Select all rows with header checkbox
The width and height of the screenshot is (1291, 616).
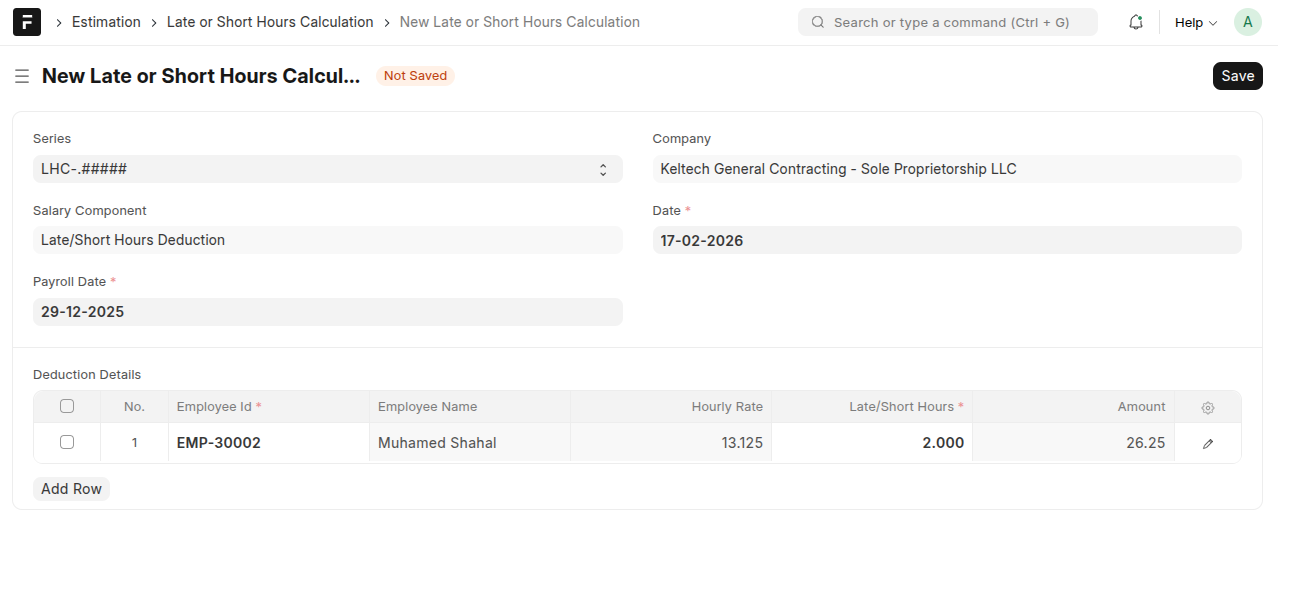pos(67,406)
